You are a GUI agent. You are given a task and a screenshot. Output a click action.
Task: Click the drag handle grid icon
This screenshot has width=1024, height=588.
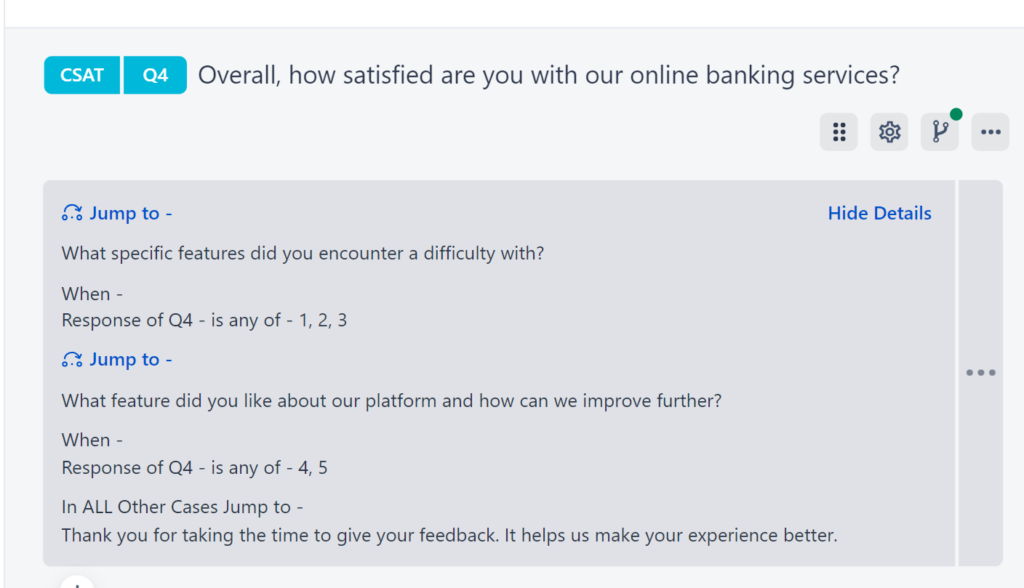839,131
